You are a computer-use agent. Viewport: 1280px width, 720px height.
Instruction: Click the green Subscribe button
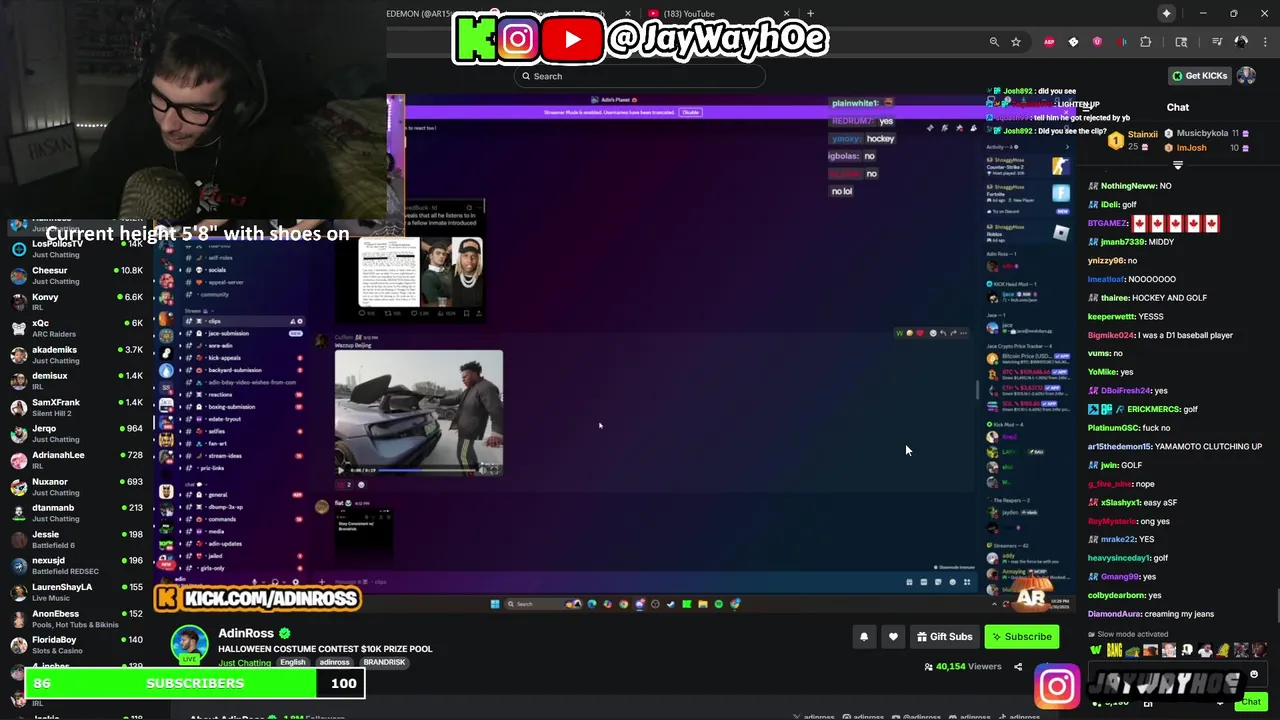pyautogui.click(x=1021, y=637)
